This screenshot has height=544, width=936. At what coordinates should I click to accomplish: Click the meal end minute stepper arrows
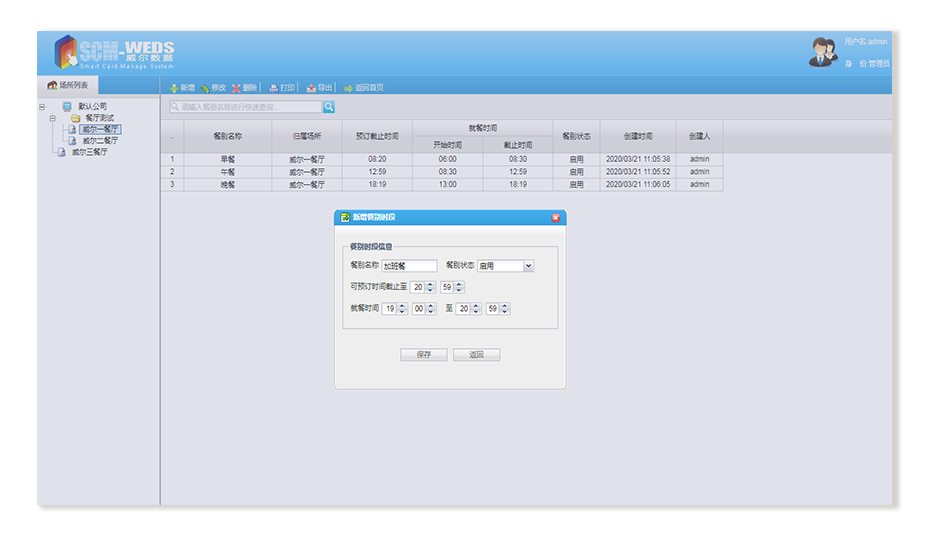(x=505, y=309)
